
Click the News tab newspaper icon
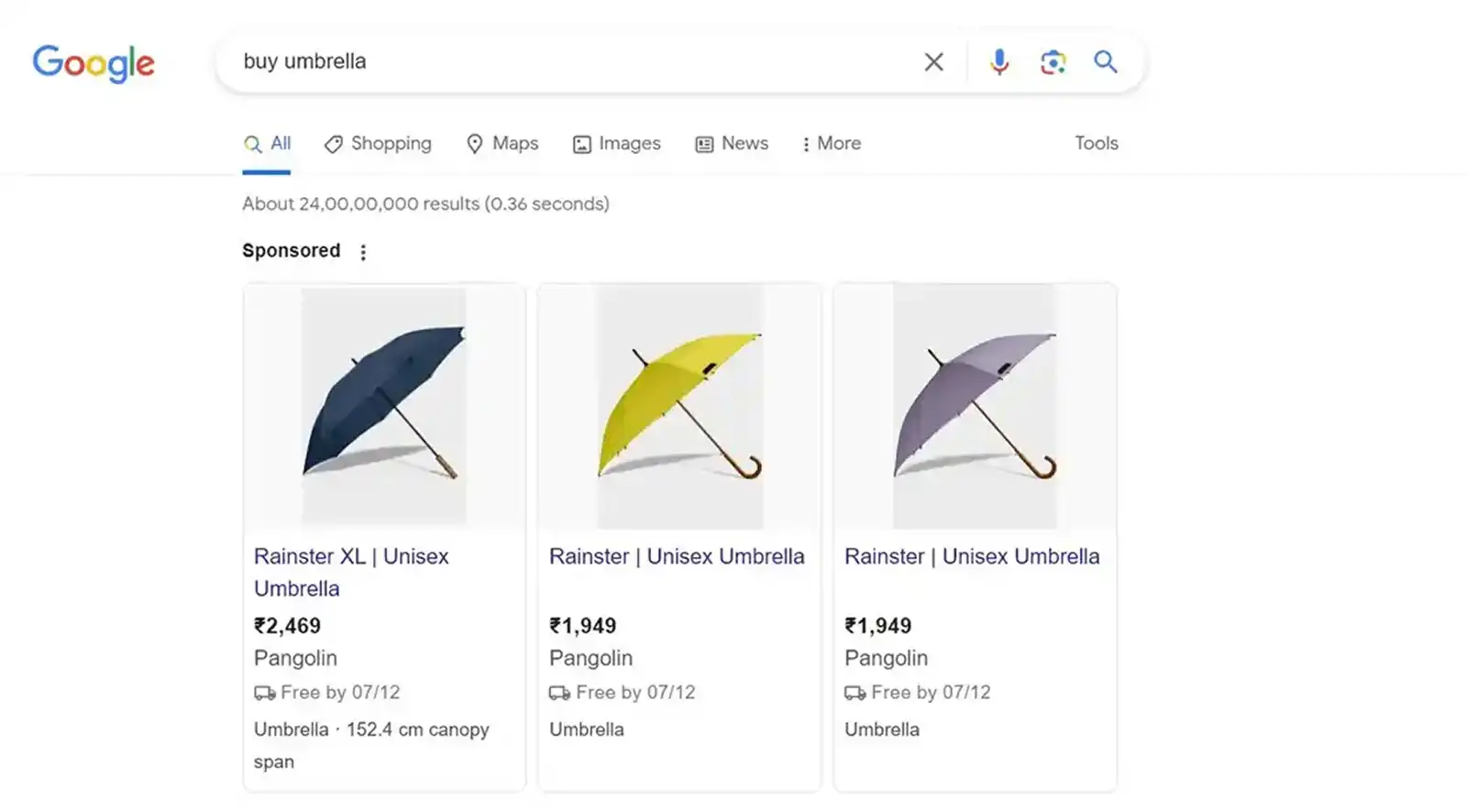pyautogui.click(x=703, y=144)
